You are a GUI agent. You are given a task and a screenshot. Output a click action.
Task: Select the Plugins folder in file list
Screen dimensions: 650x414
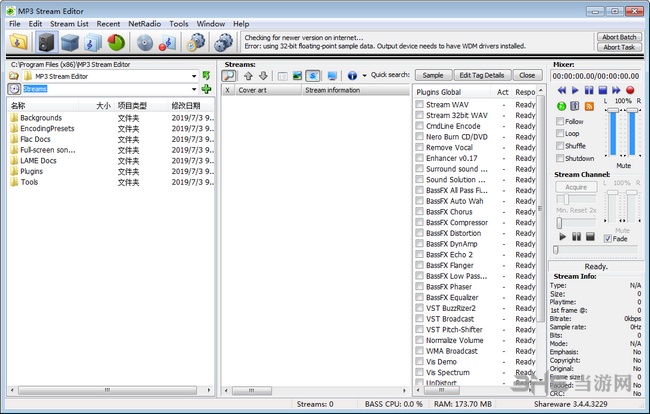click(32, 171)
